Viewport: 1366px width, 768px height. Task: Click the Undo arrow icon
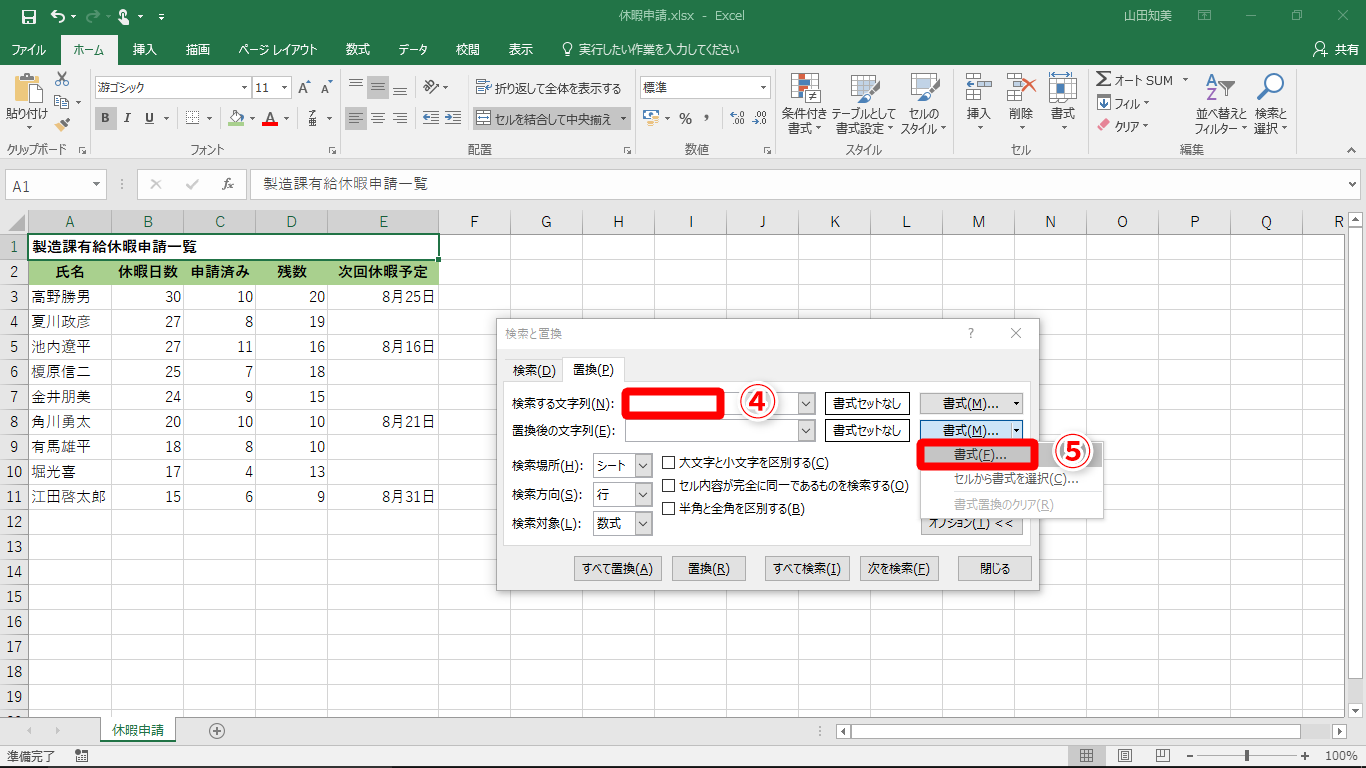[57, 16]
